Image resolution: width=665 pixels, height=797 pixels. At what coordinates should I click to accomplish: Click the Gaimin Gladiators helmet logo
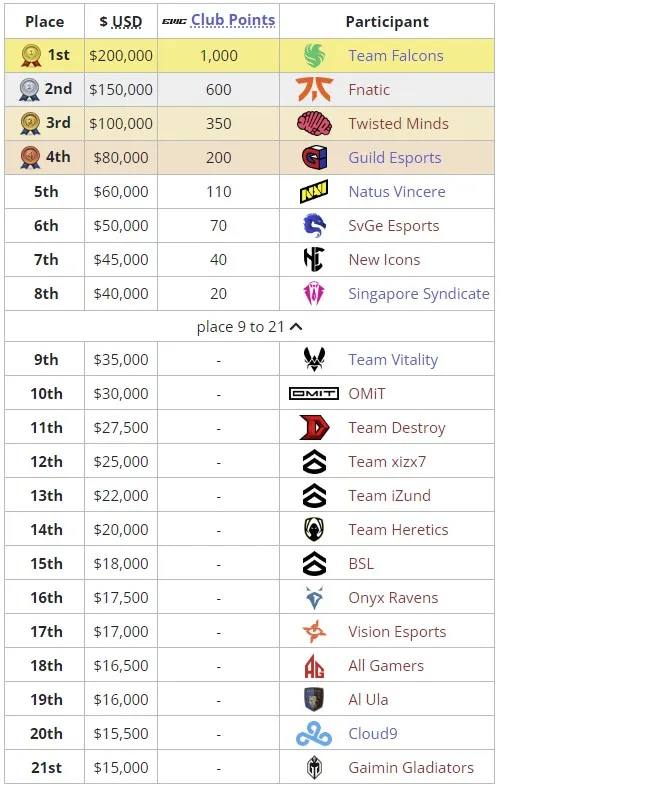[314, 768]
